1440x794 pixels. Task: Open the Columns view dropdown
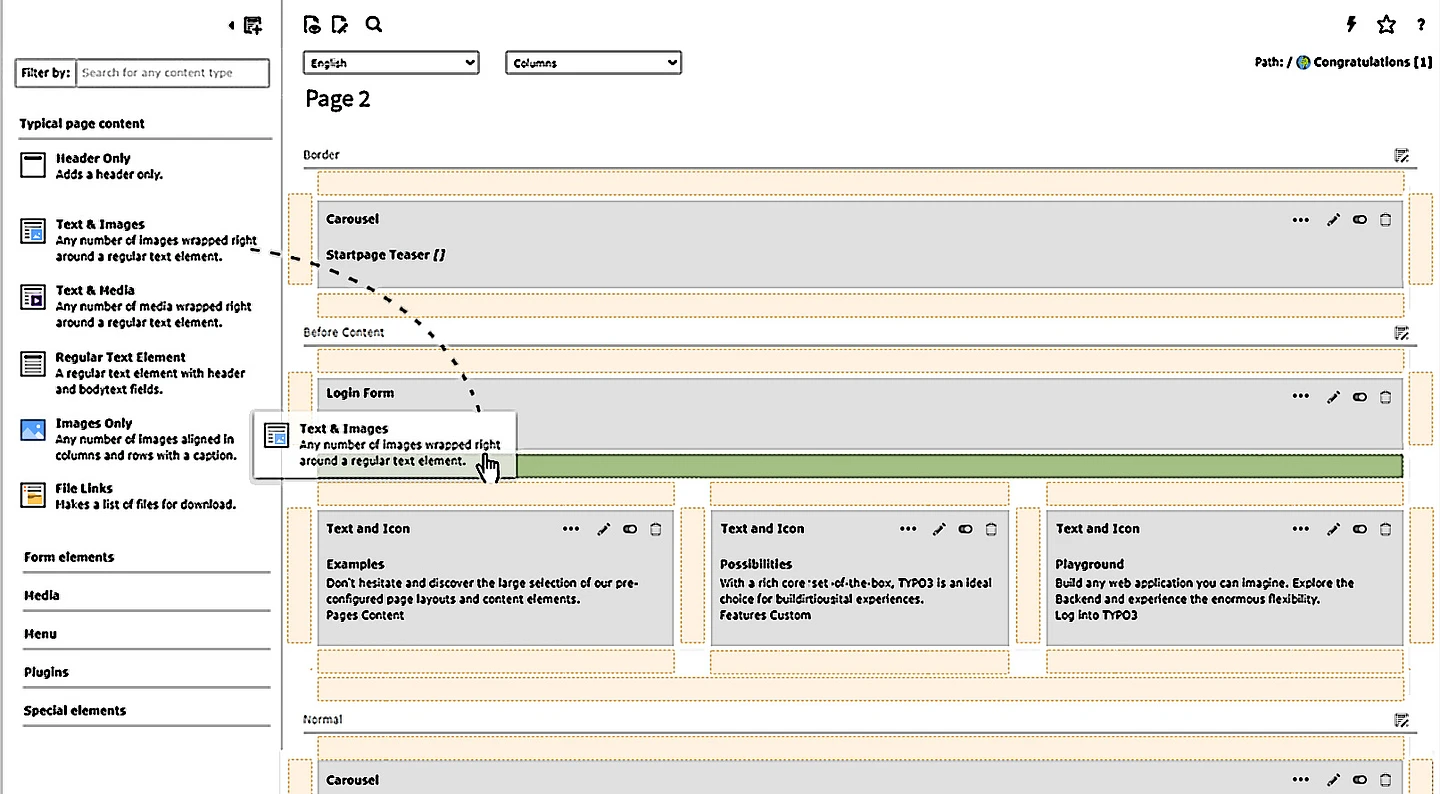click(x=593, y=63)
